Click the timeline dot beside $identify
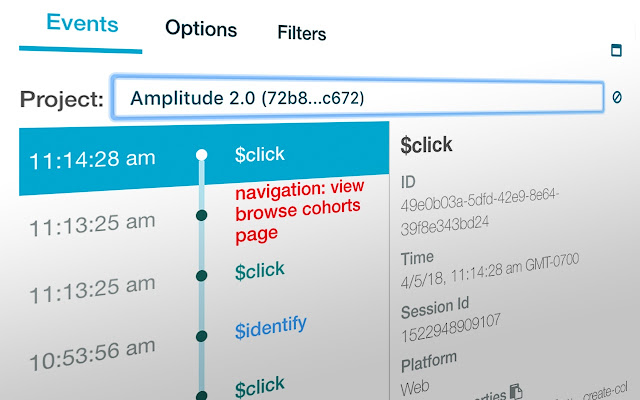The width and height of the screenshot is (640, 400). [202, 336]
